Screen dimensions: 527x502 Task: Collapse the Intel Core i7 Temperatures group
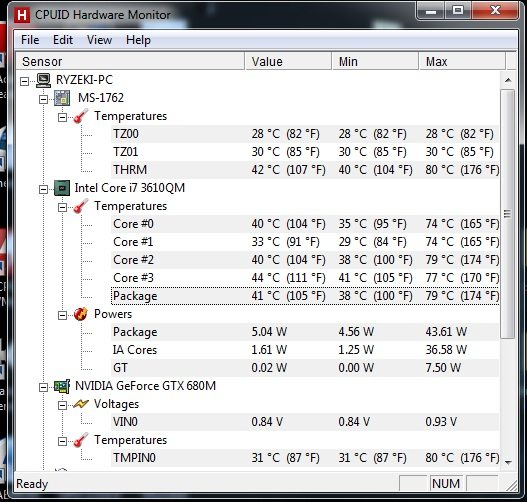pos(62,207)
